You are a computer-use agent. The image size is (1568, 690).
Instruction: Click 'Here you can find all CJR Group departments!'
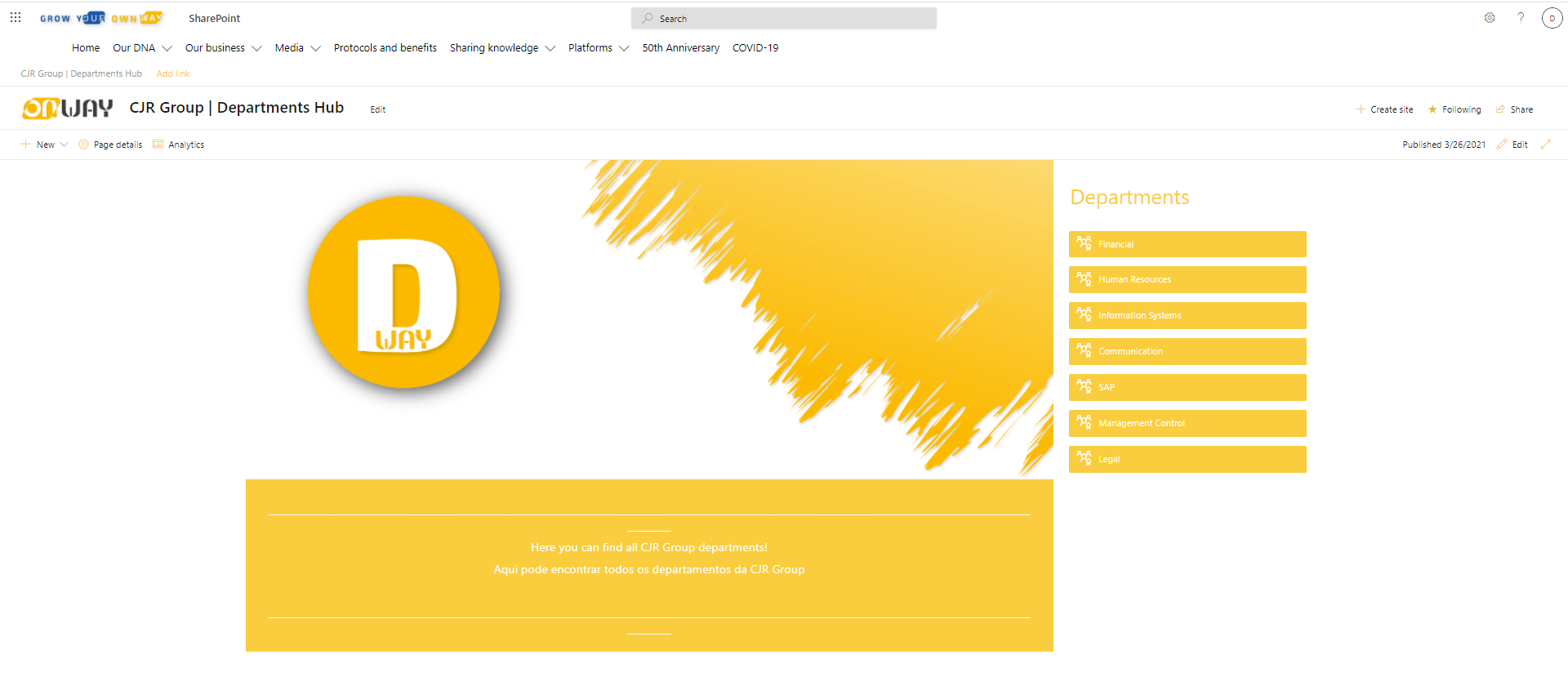coord(649,547)
